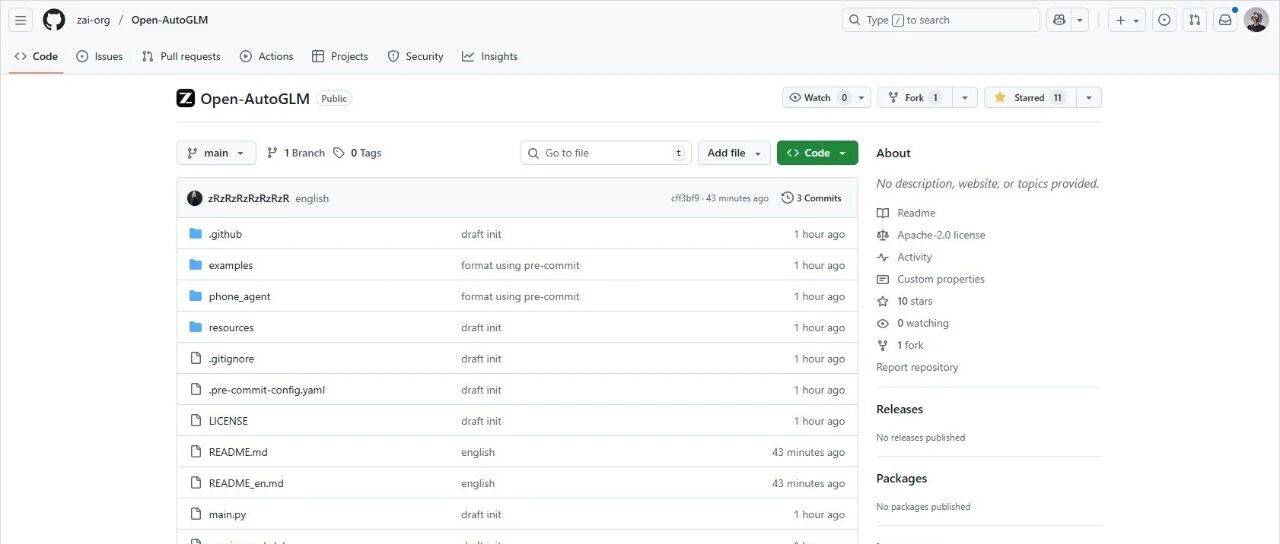Click the resources folder icon

tap(196, 327)
